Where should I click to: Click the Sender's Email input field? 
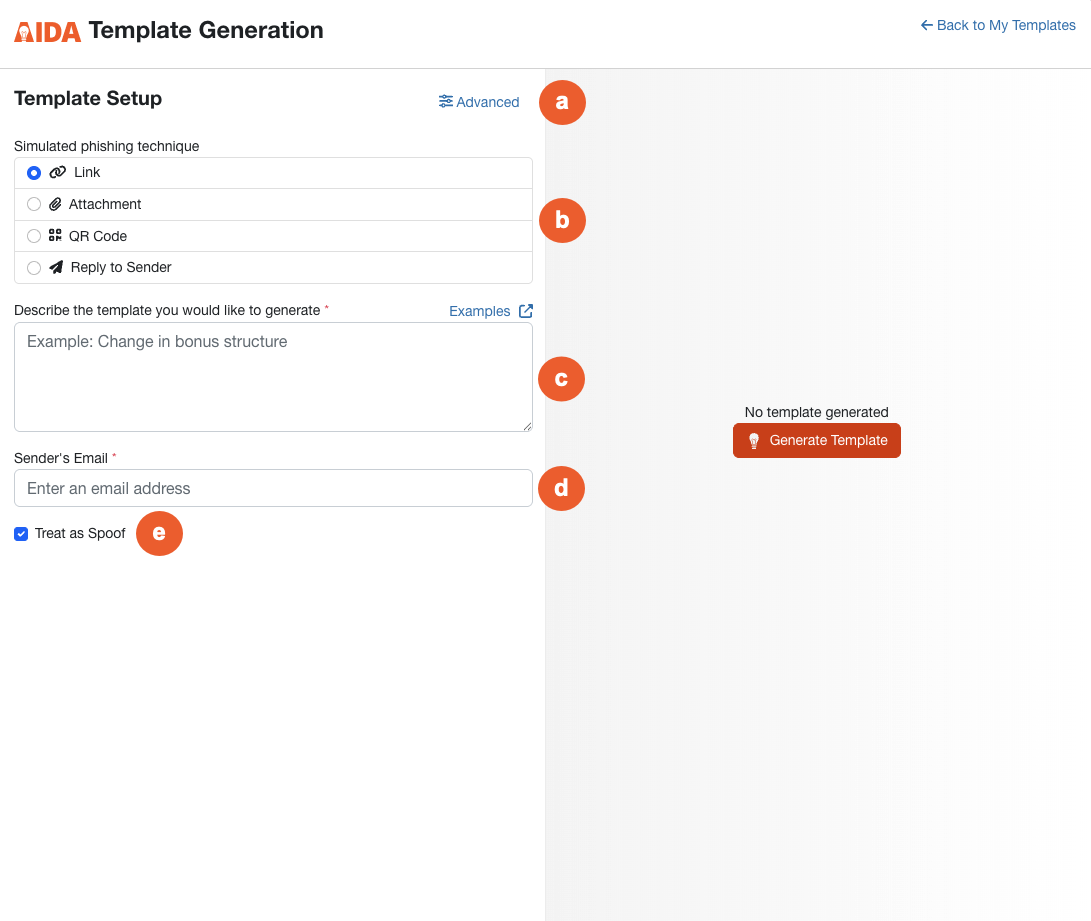[x=273, y=488]
